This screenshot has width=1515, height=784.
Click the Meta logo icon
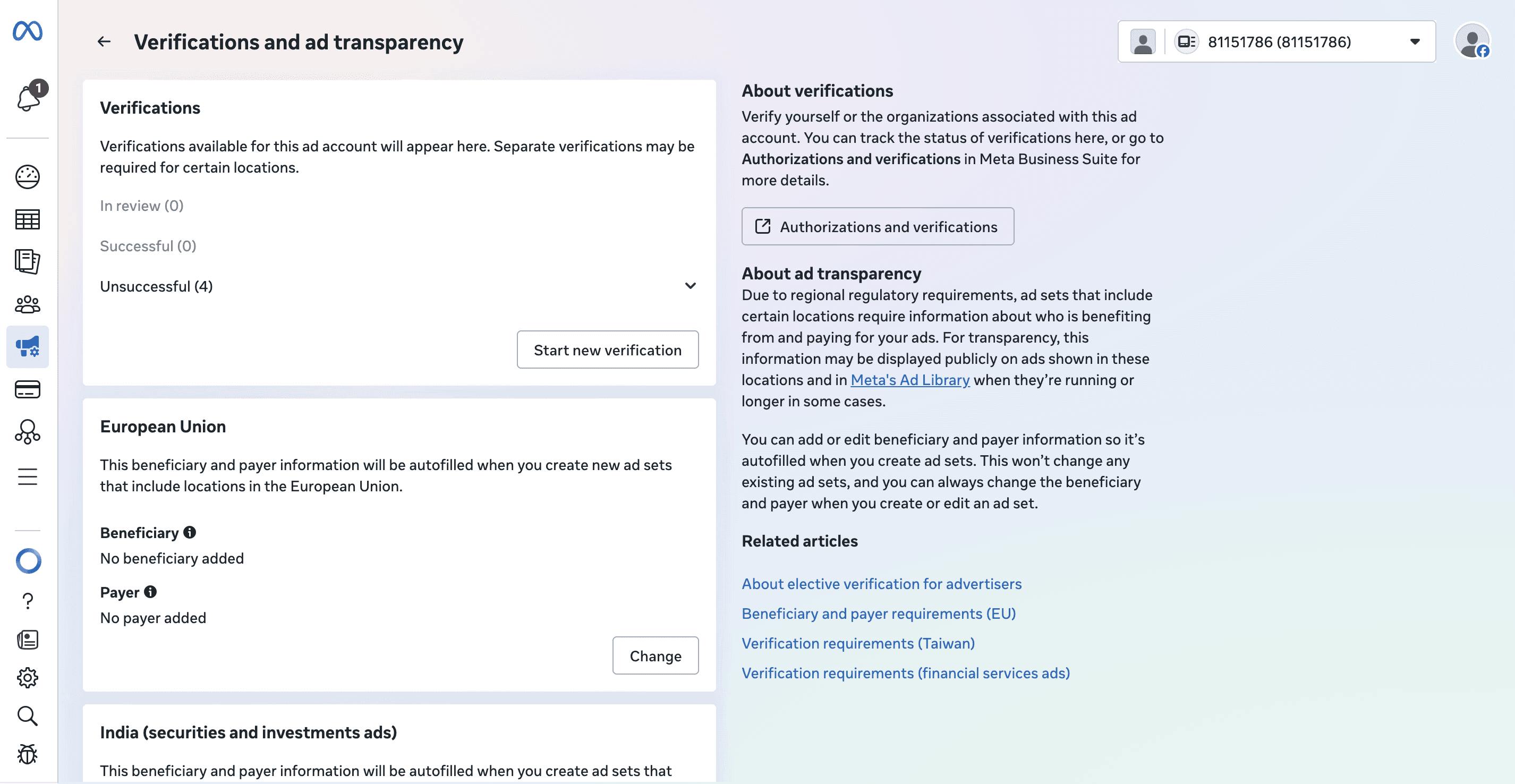pyautogui.click(x=28, y=31)
